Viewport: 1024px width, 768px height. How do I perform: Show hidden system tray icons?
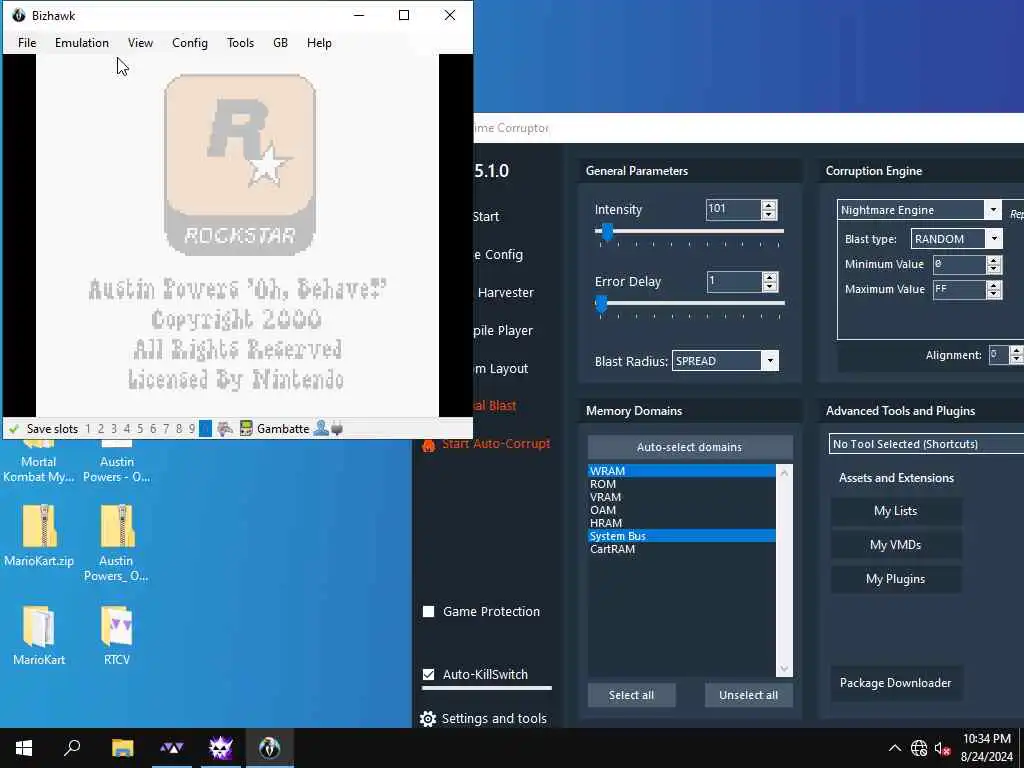point(895,748)
